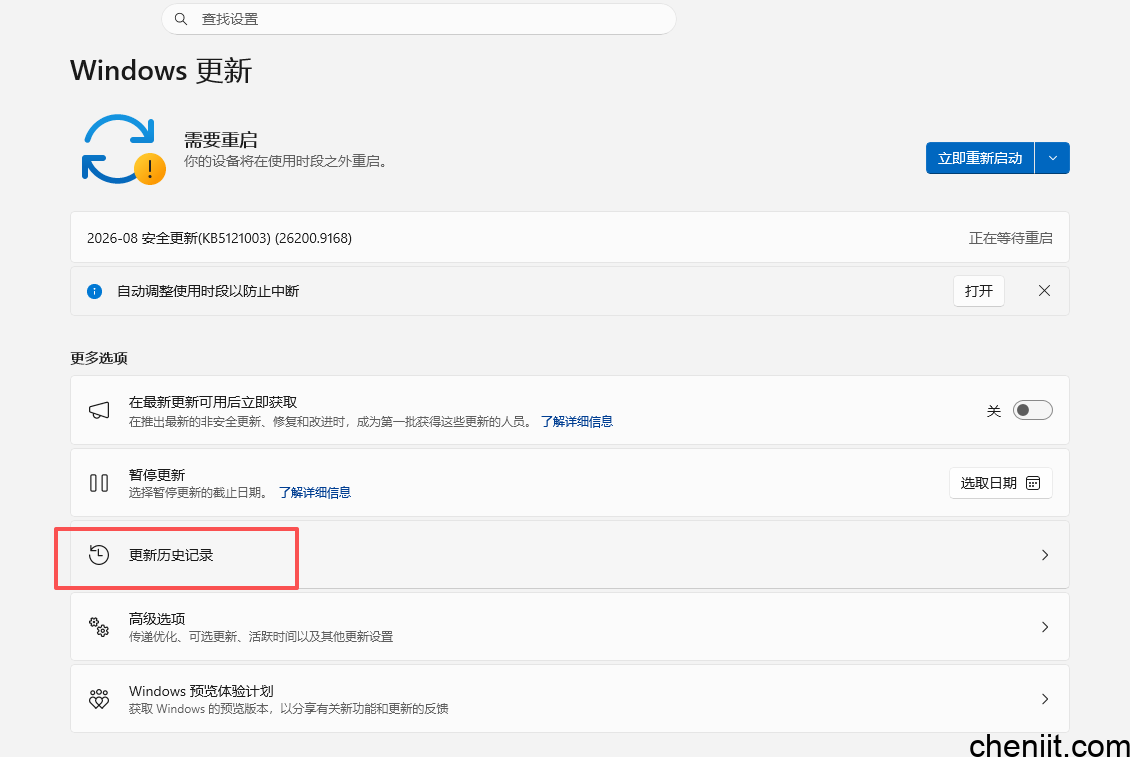Click 你的设备将在使用时段之外重启 text
The height and width of the screenshot is (757, 1130).
click(285, 161)
